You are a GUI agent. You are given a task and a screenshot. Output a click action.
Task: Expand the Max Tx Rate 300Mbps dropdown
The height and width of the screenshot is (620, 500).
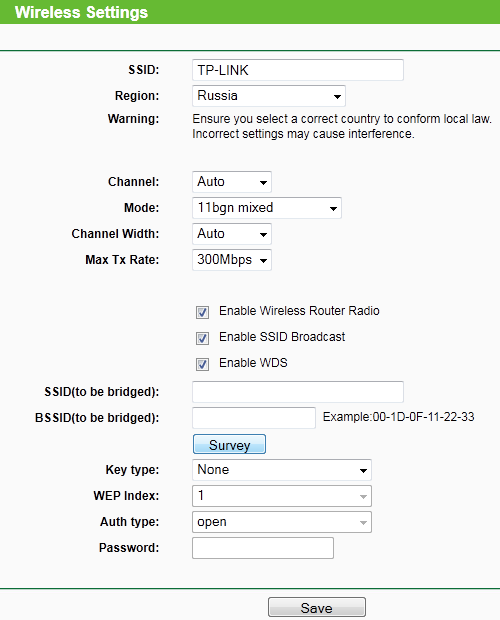232,260
